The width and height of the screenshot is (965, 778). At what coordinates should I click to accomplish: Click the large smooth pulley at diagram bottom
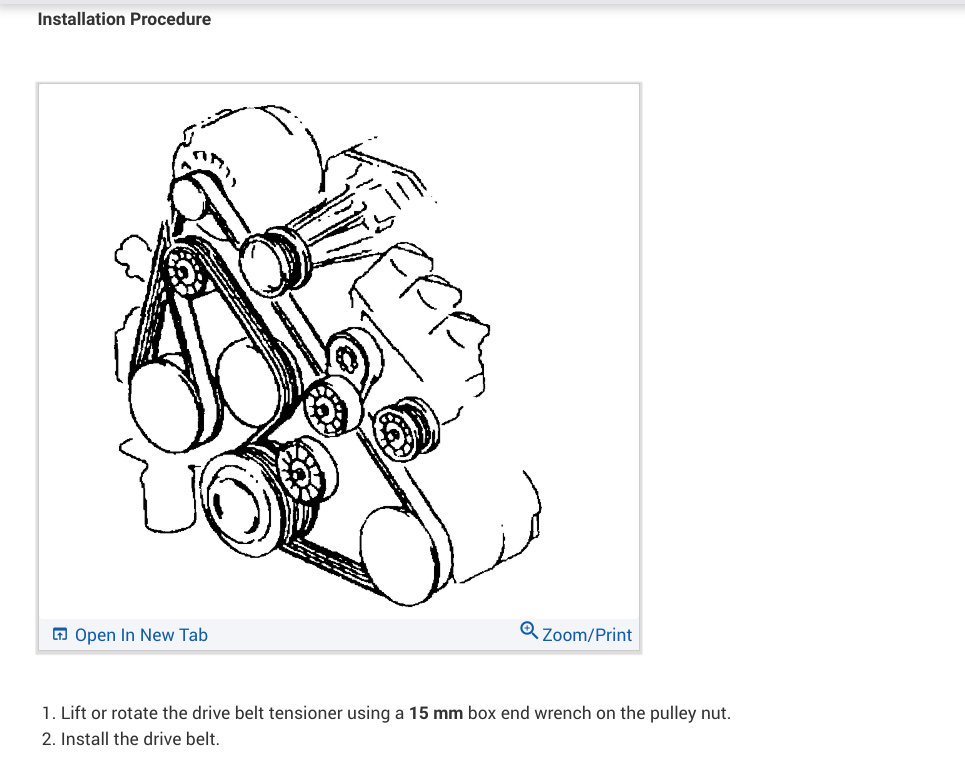click(400, 556)
